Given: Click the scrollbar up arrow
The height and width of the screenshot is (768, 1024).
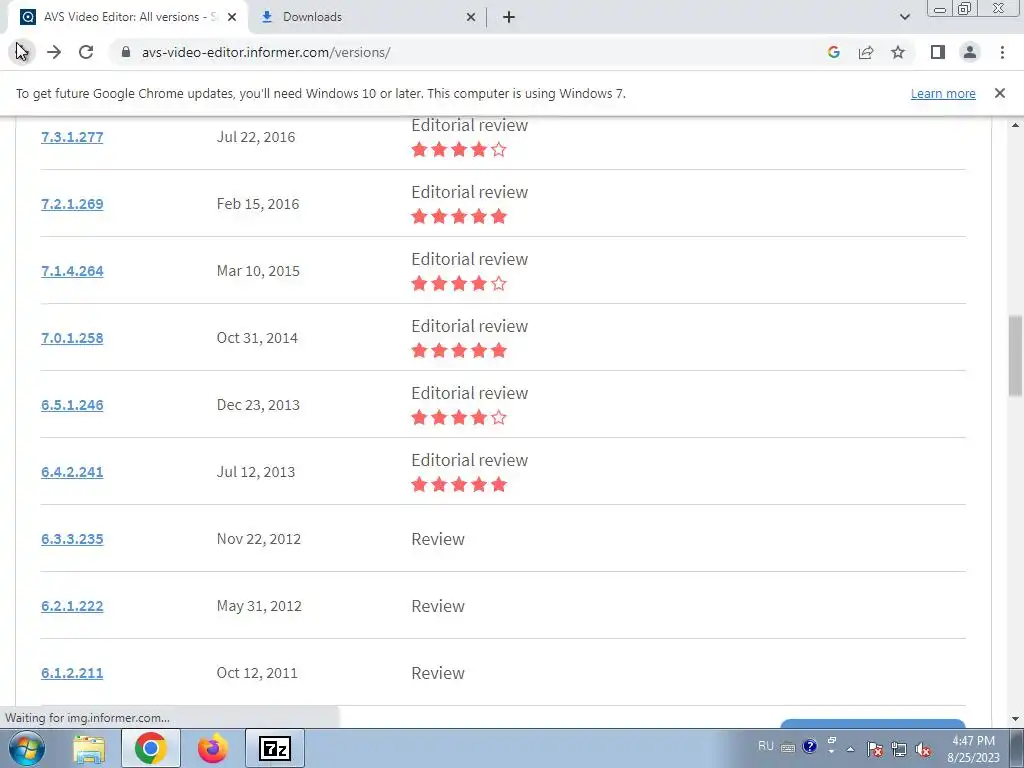Looking at the screenshot, I should (1016, 125).
